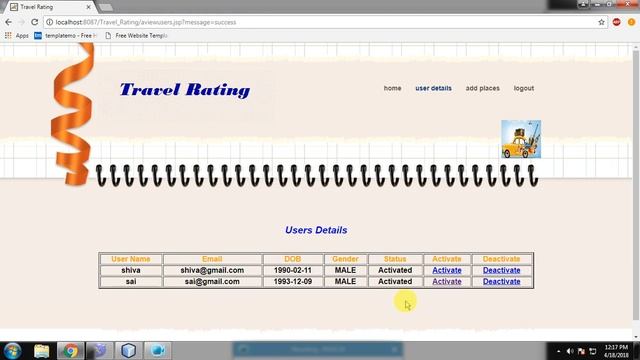Open a new browser tab
640x360 pixels.
click(106, 7)
